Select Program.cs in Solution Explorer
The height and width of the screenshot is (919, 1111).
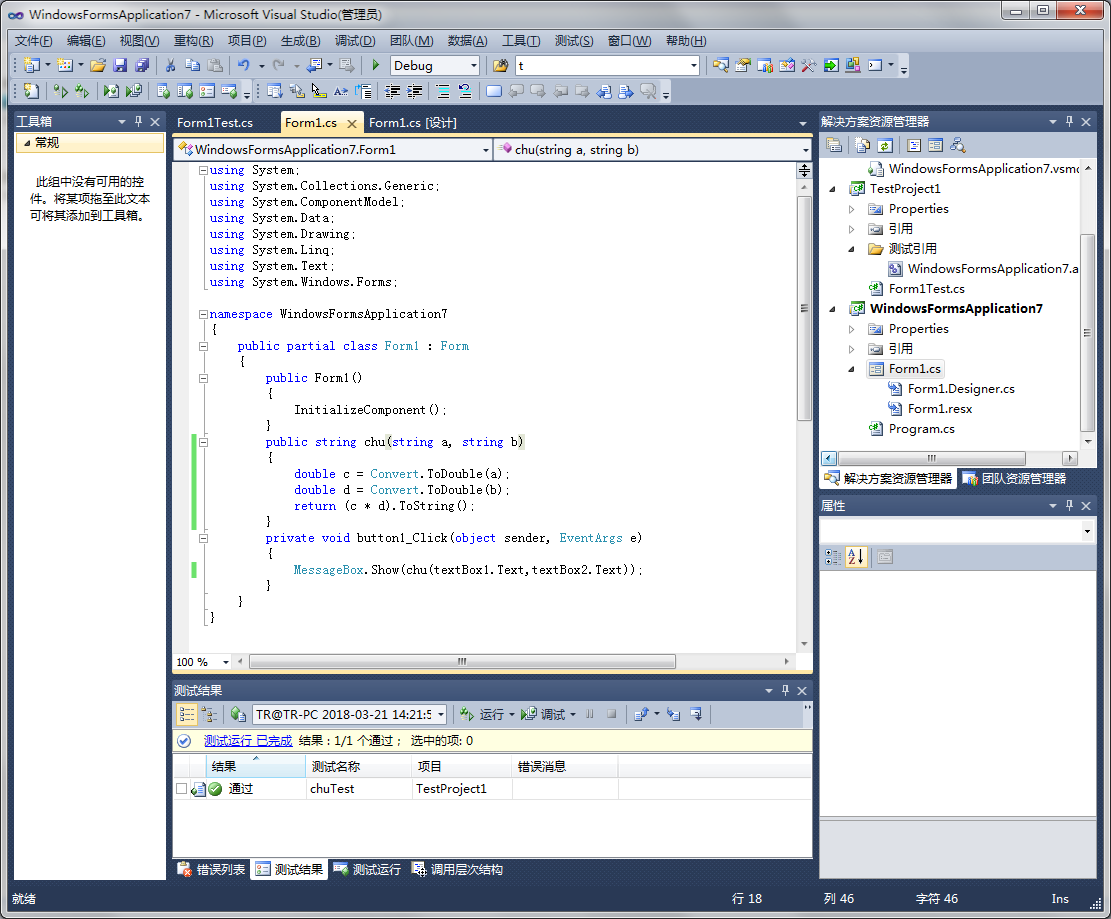(921, 429)
